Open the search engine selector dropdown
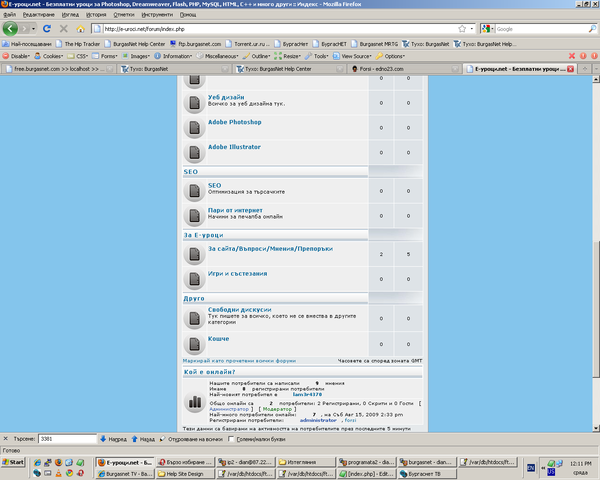 coord(488,29)
